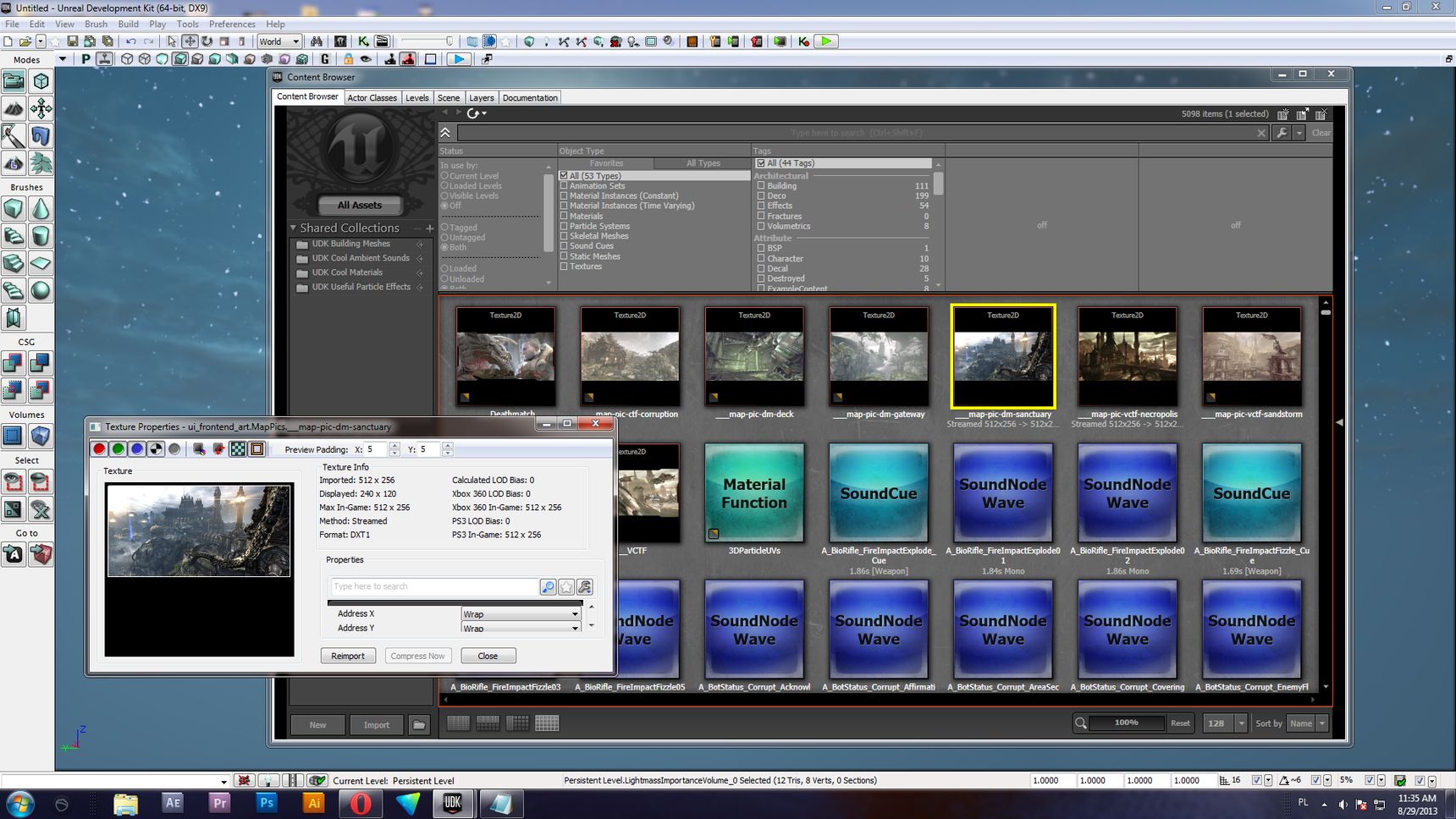The width and height of the screenshot is (1456, 819).
Task: Open the Brush menu
Action: (97, 24)
